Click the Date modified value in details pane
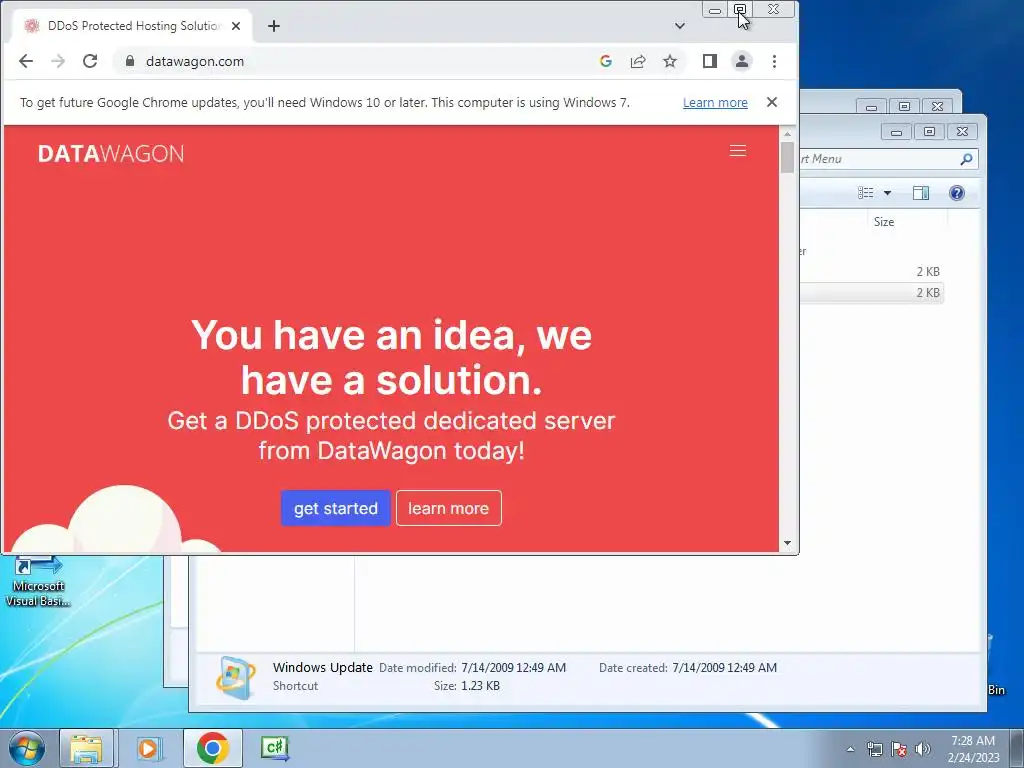 (513, 667)
